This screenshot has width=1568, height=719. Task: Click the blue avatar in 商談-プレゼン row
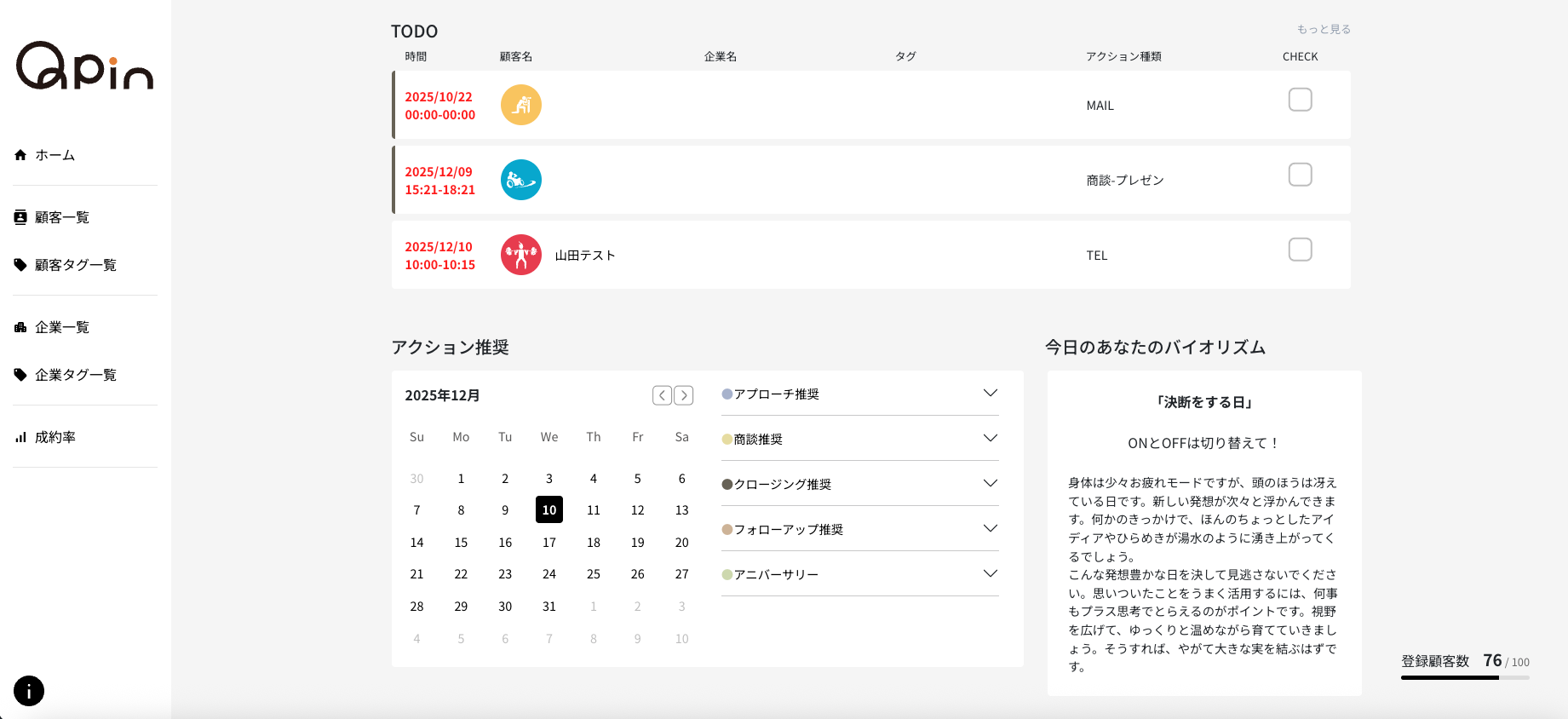click(x=520, y=180)
